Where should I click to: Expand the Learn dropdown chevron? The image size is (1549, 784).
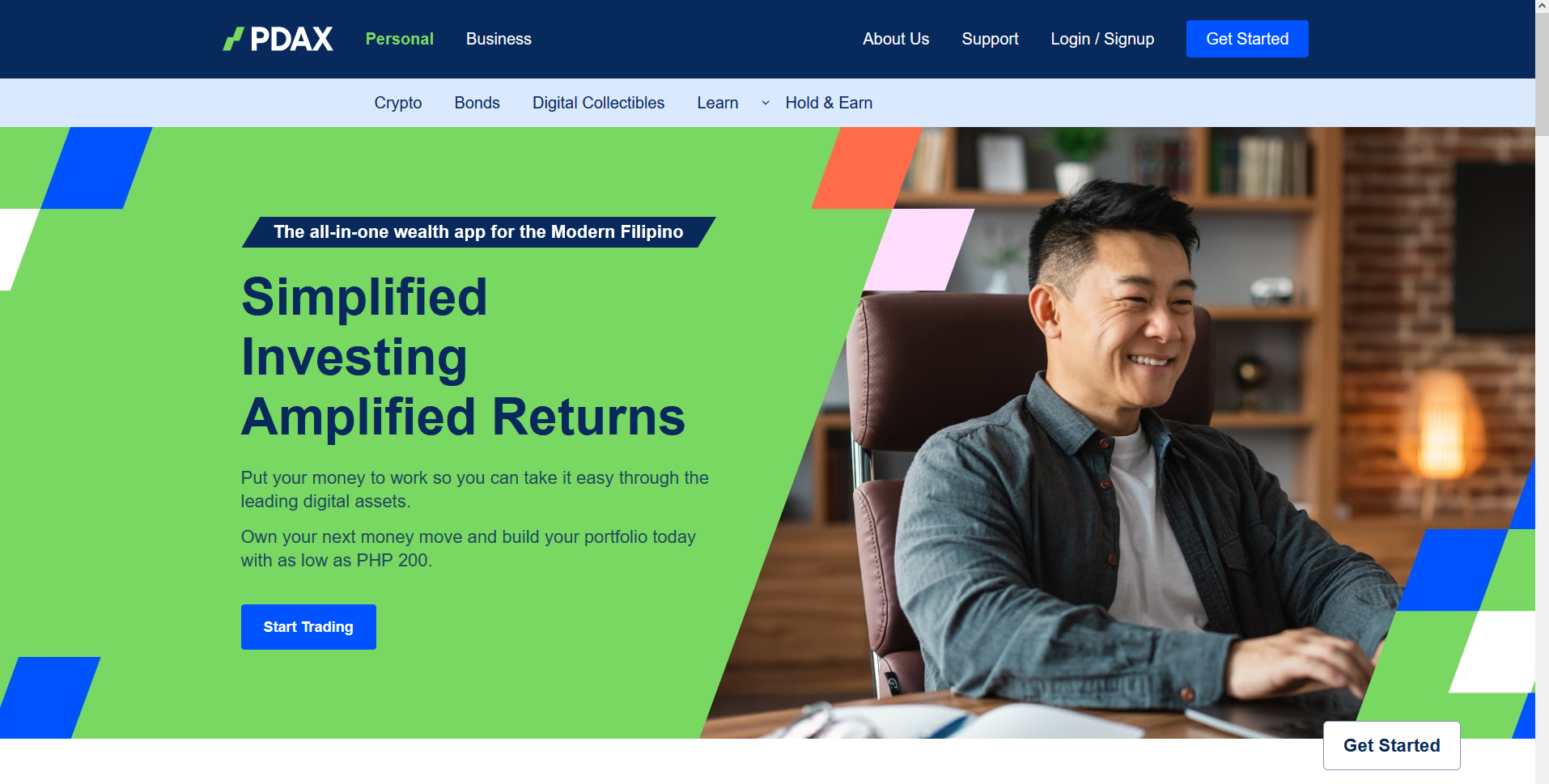click(x=765, y=103)
